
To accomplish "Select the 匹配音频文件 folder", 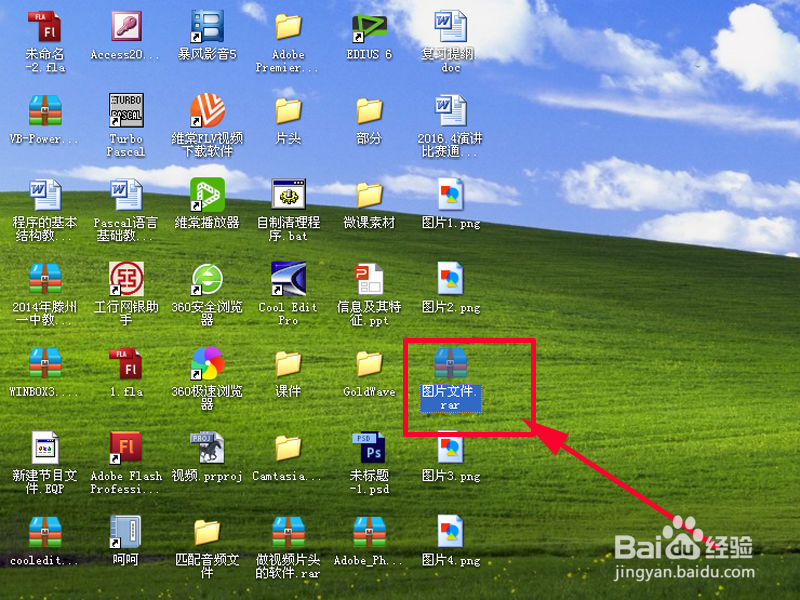I will click(207, 533).
